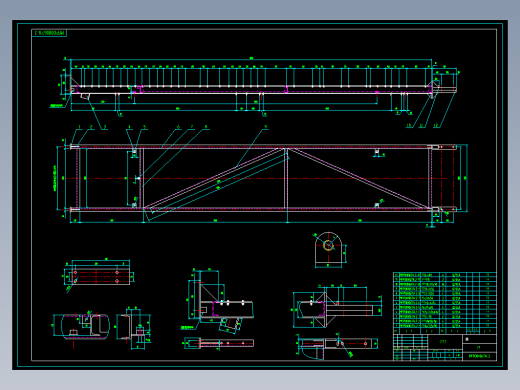Click part balloon number 10 at right end

click(x=408, y=125)
